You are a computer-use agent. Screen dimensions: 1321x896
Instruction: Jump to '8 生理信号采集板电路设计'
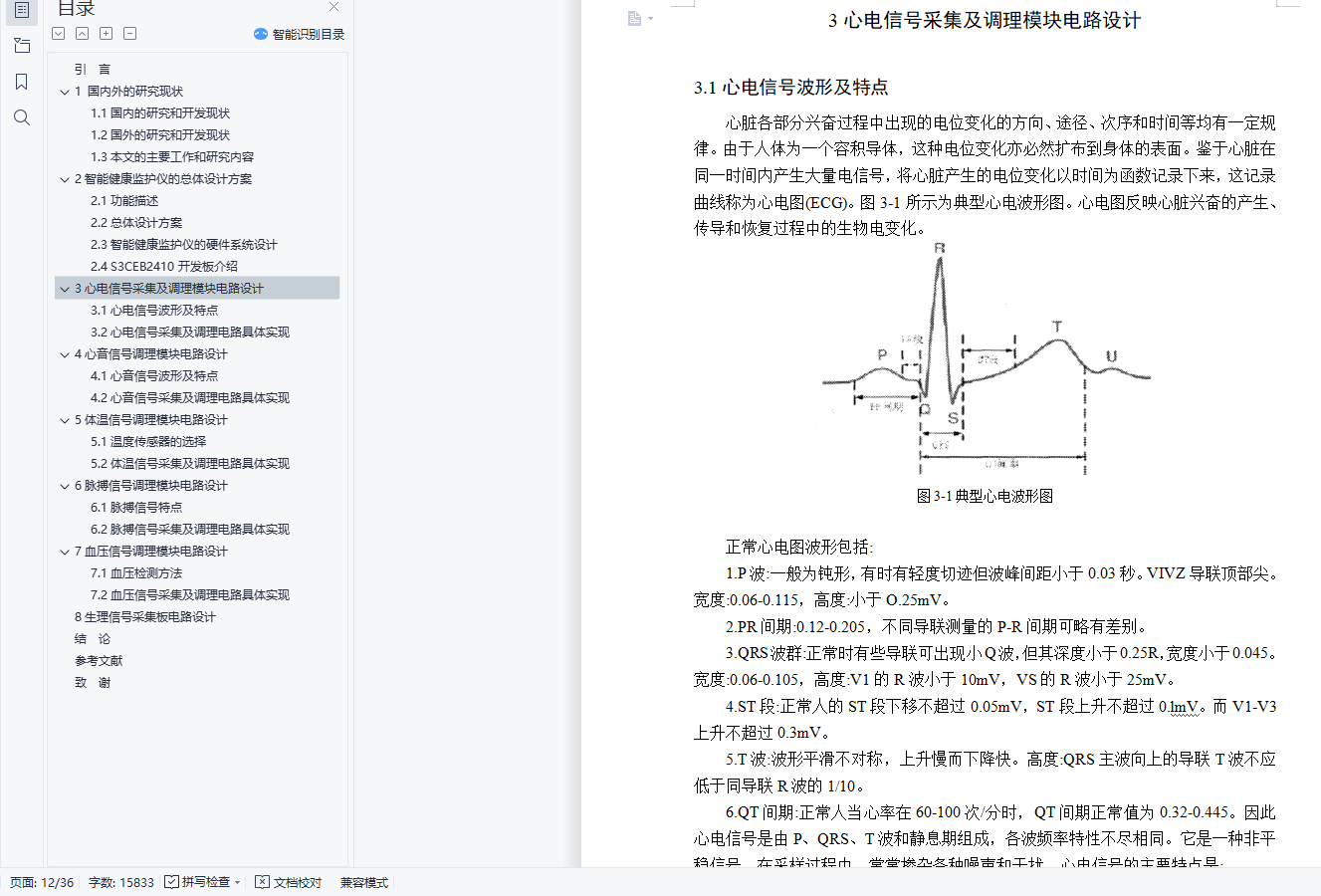click(x=145, y=617)
